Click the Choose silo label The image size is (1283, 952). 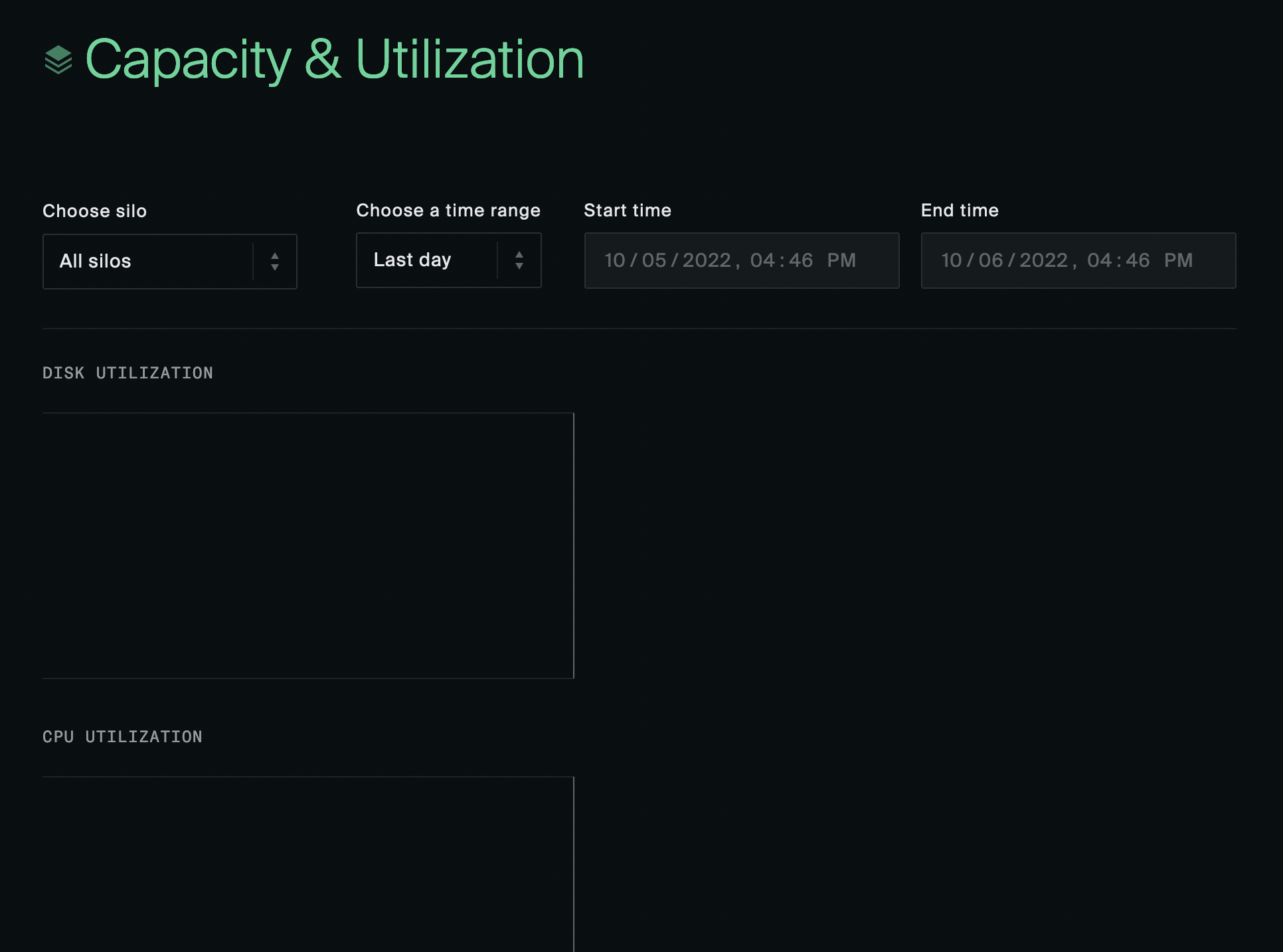click(x=94, y=211)
